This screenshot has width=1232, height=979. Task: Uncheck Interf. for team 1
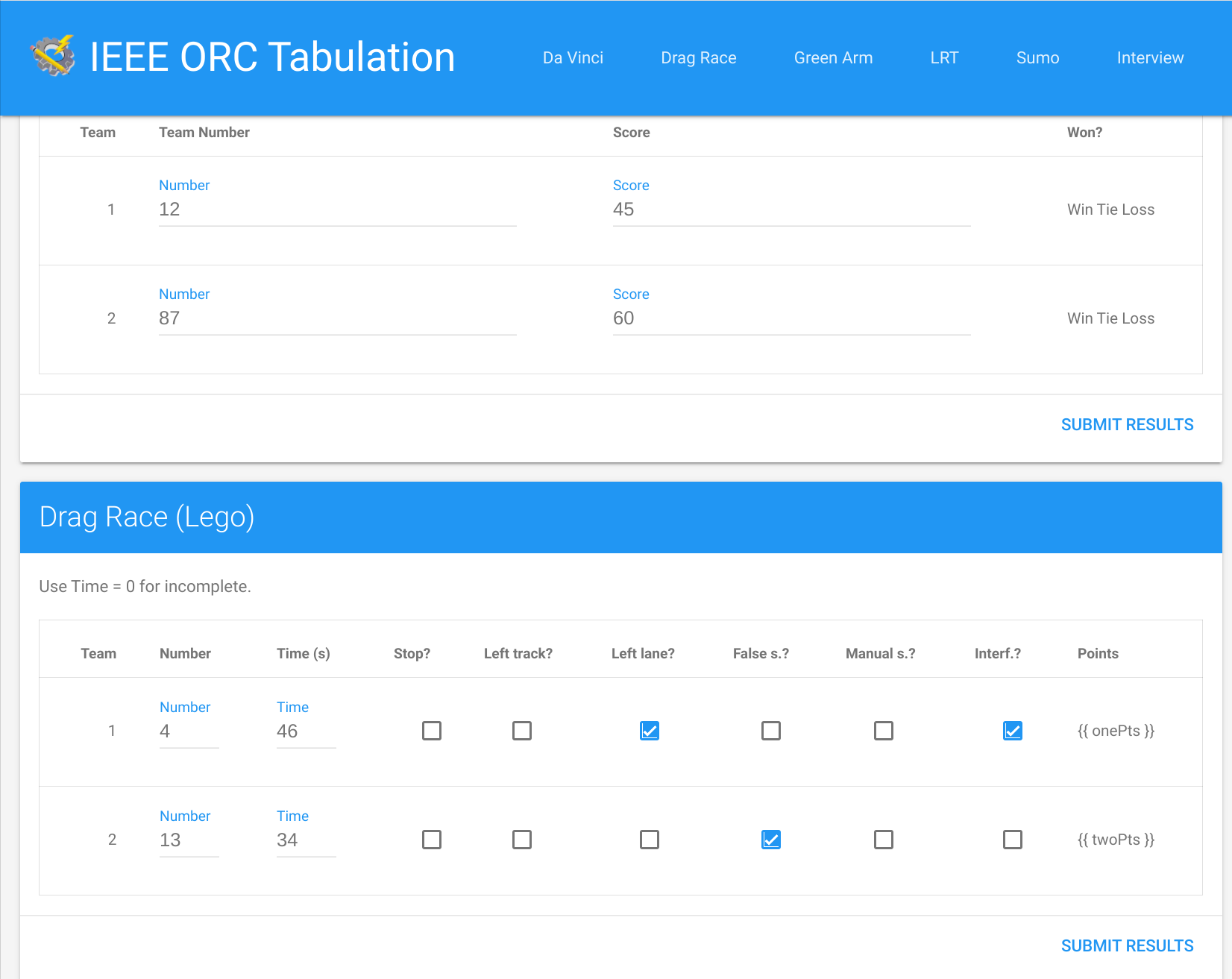click(x=1012, y=731)
